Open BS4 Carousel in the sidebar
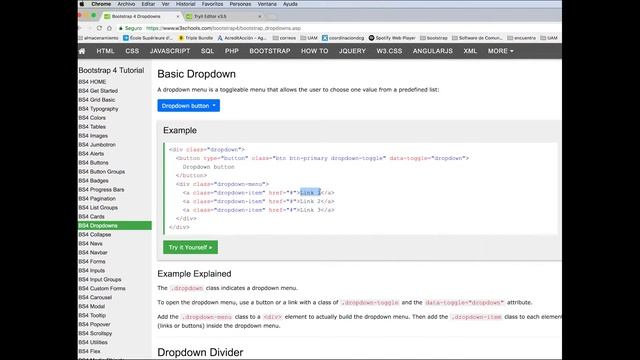The height and width of the screenshot is (360, 640). point(95,297)
